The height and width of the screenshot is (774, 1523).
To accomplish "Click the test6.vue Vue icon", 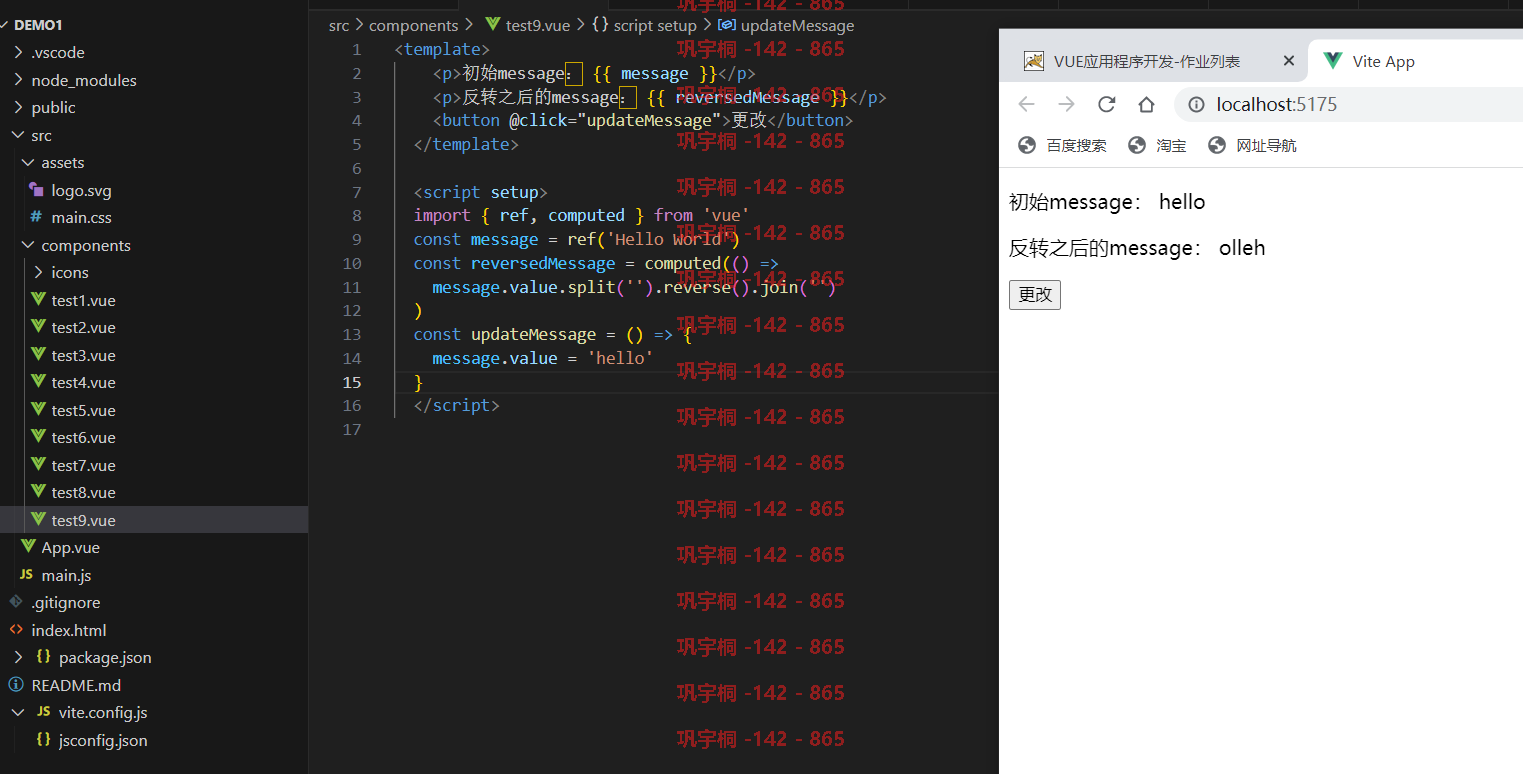I will point(38,437).
